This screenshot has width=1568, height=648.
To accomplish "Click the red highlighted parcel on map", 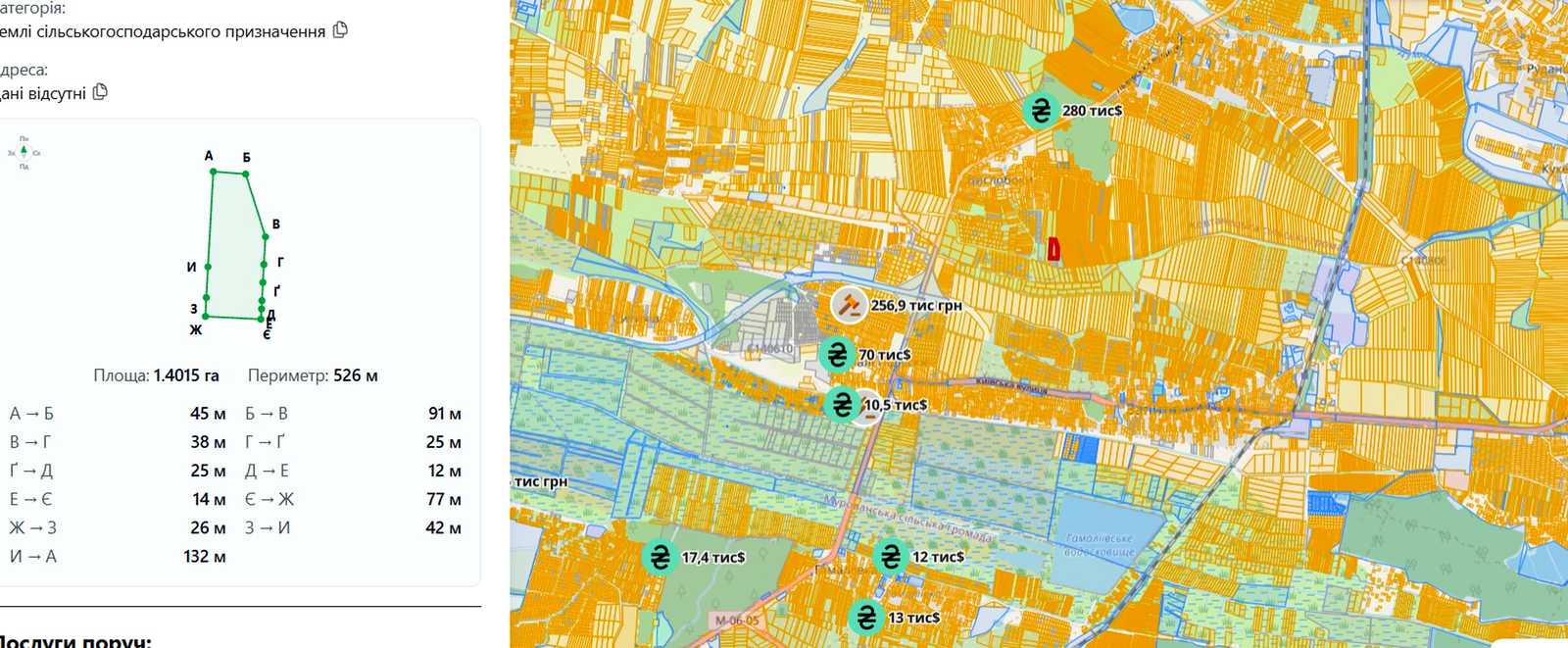I will [1053, 250].
